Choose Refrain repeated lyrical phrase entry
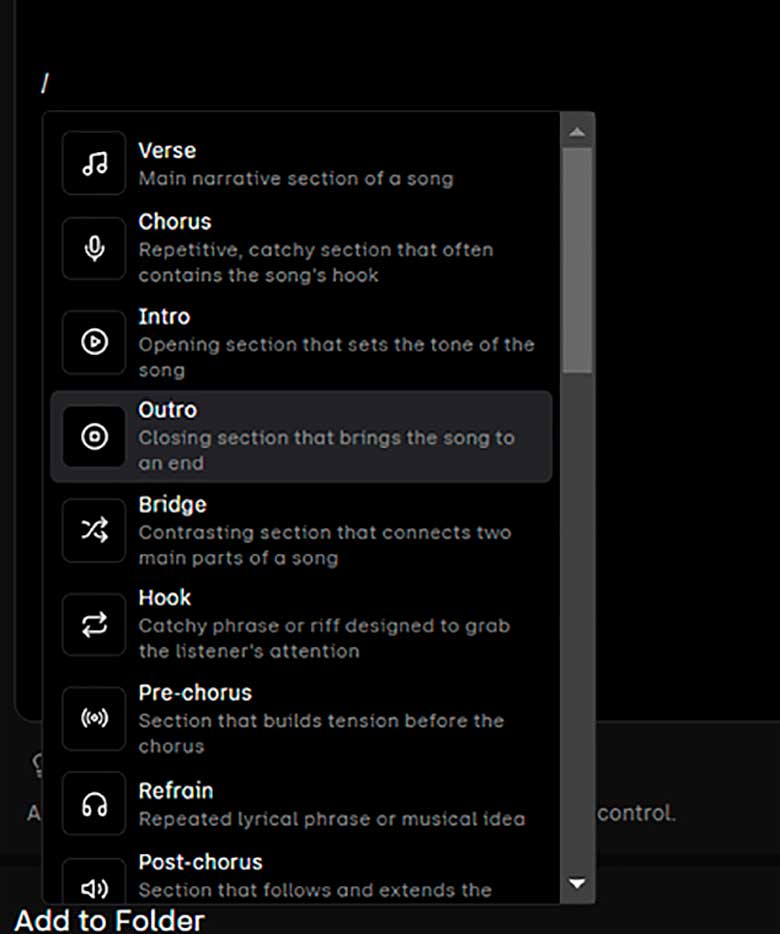The image size is (780, 934). click(x=301, y=804)
